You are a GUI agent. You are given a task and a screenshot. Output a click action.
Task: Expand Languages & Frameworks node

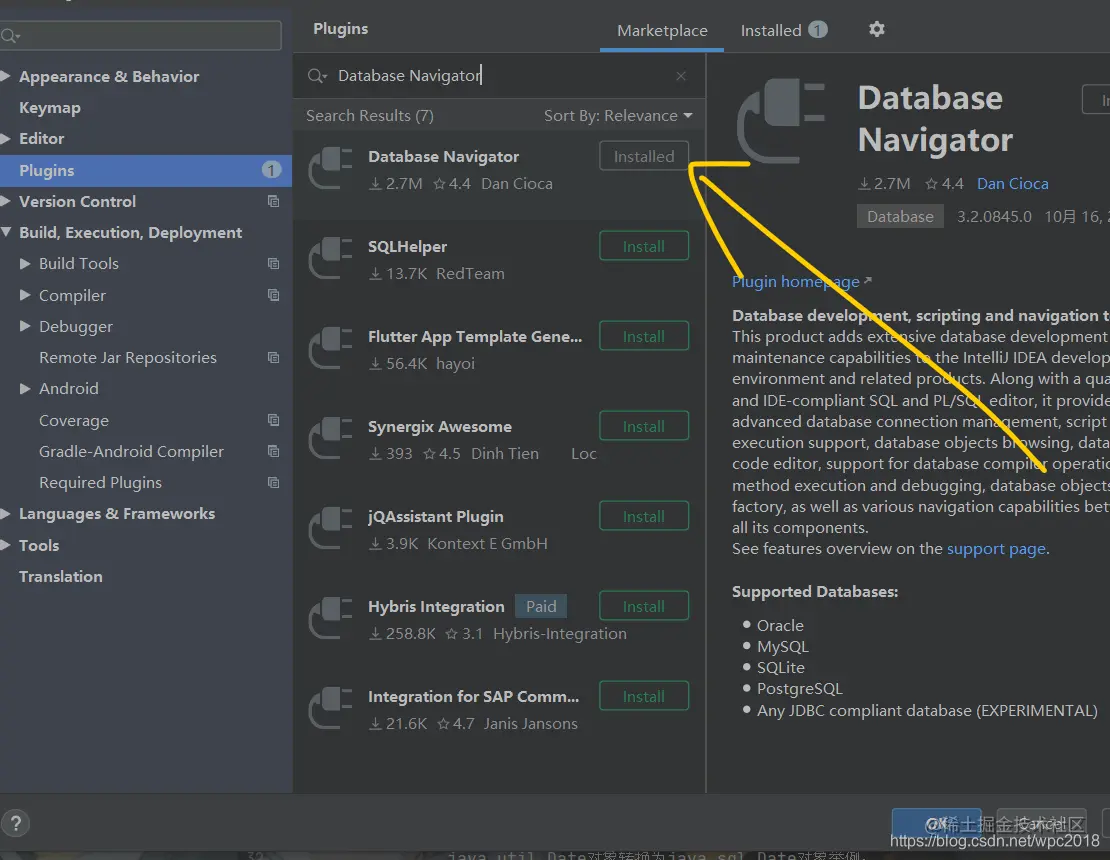6,513
